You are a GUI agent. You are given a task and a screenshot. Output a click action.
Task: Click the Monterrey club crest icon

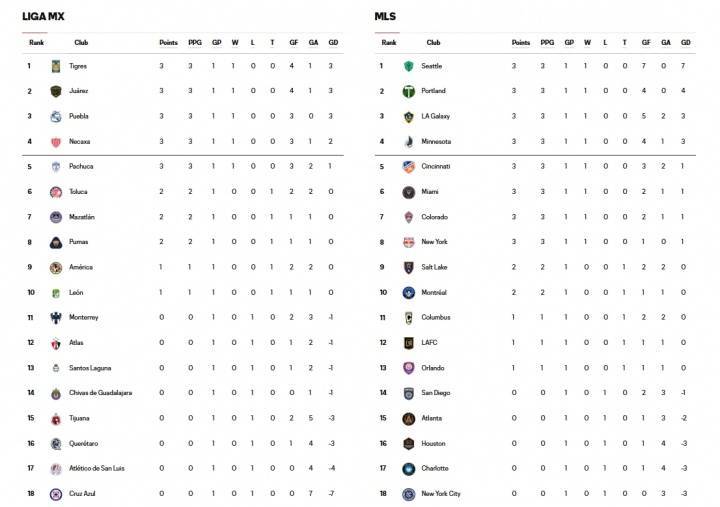[56, 318]
